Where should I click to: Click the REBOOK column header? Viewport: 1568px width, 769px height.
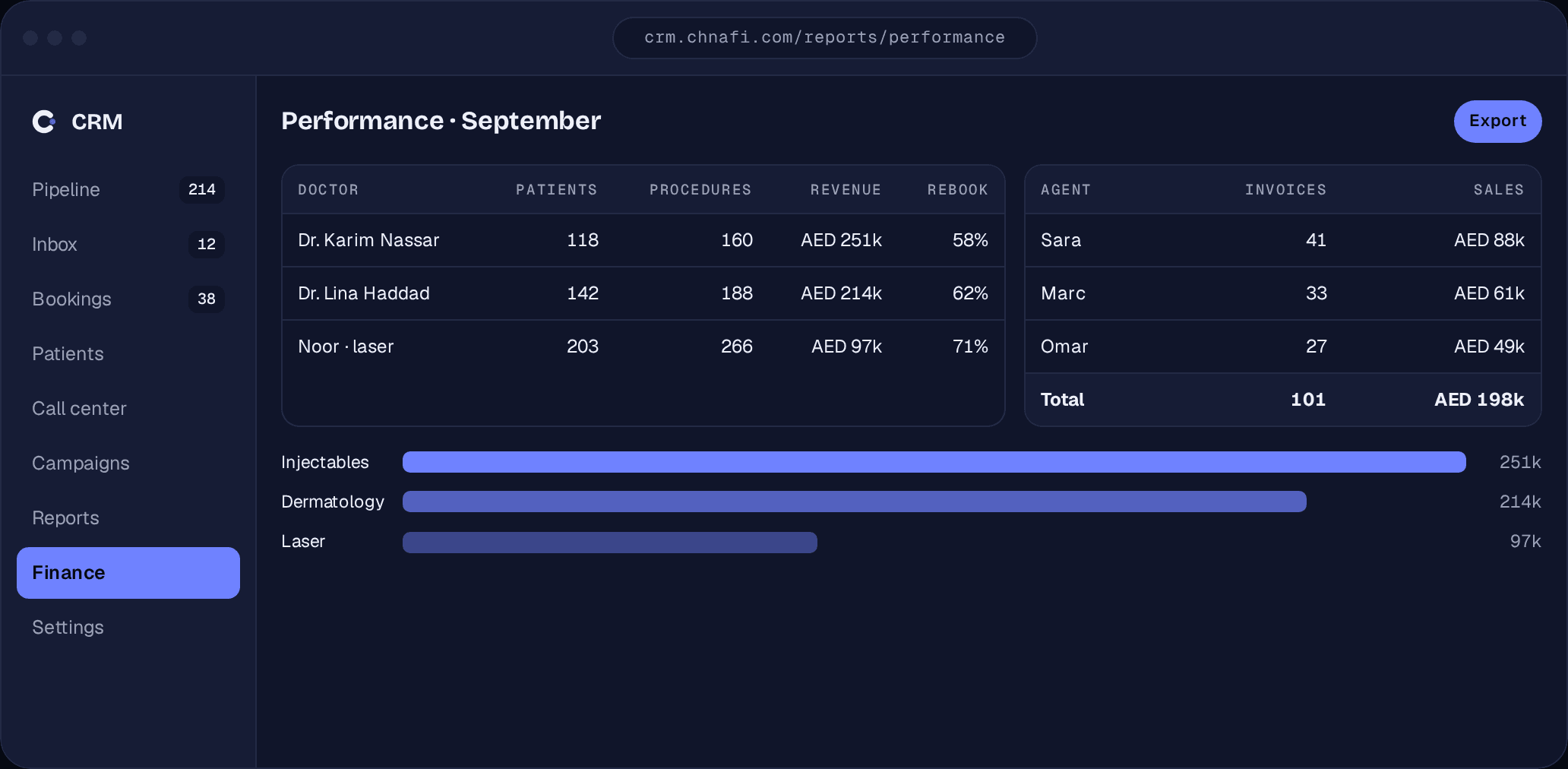pyautogui.click(x=957, y=190)
